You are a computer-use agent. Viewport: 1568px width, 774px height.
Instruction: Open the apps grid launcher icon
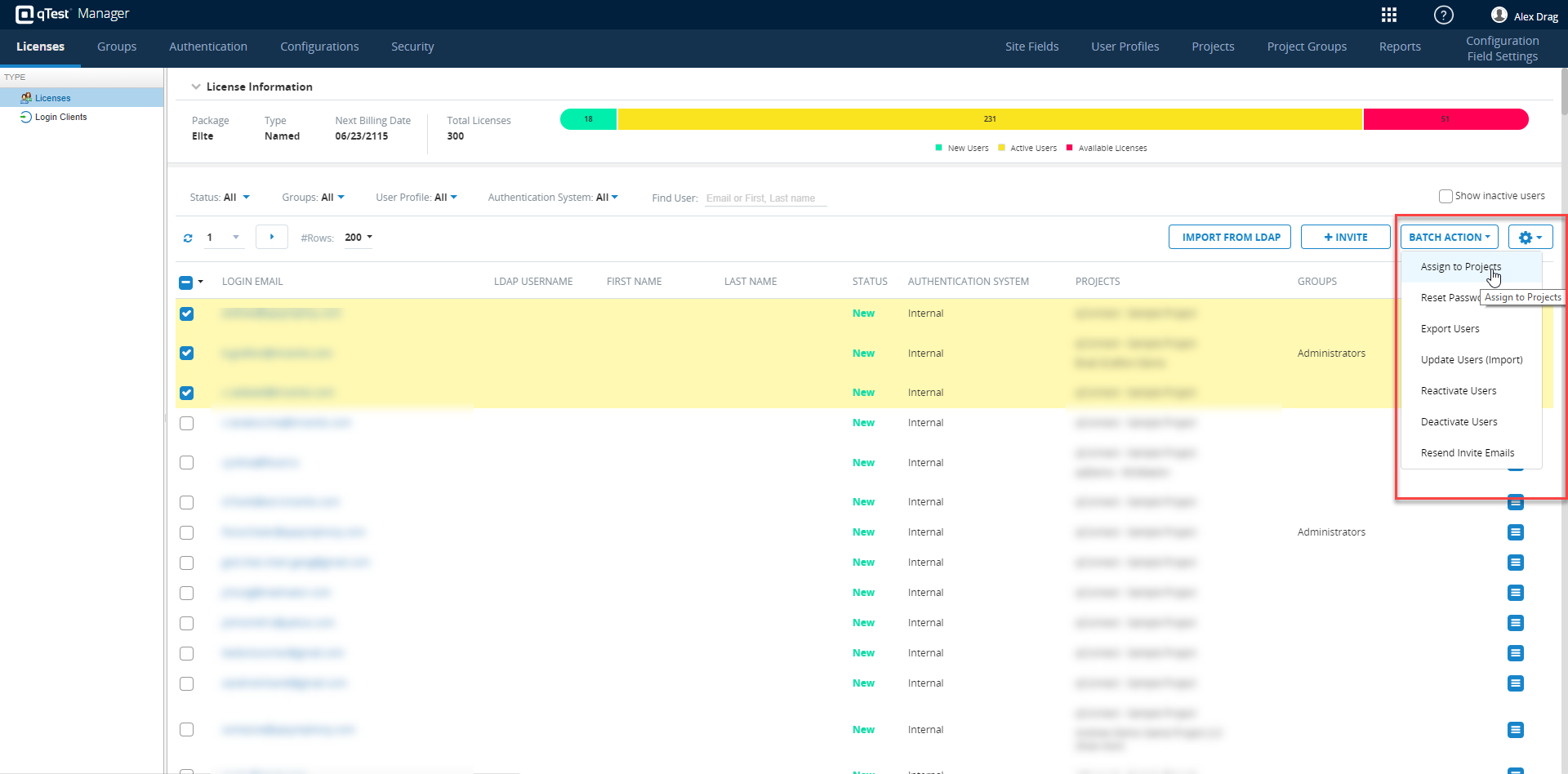(x=1388, y=15)
